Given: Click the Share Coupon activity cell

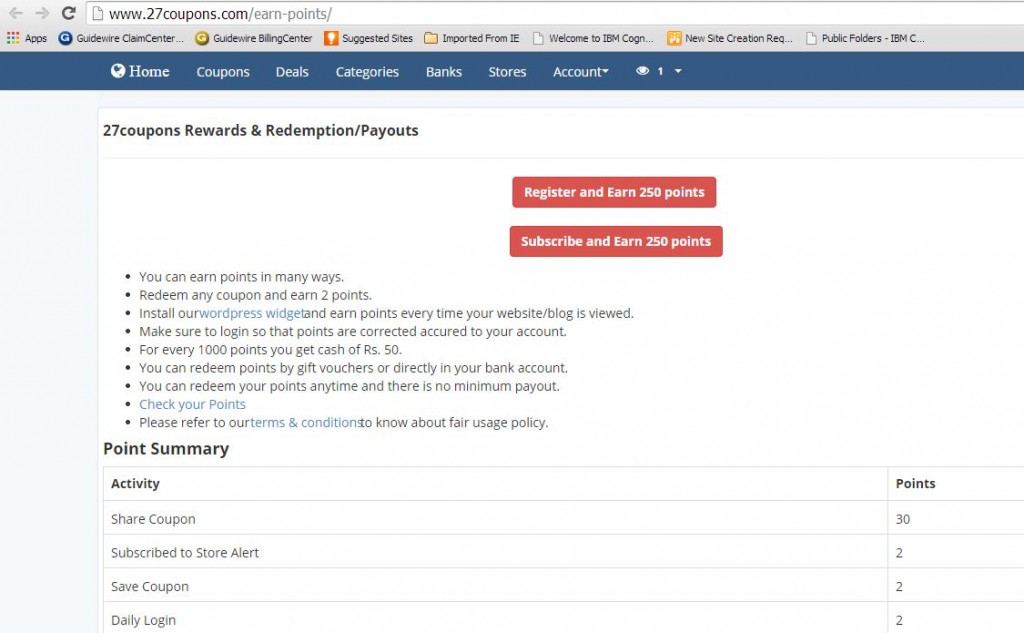Looking at the screenshot, I should click(495, 519).
